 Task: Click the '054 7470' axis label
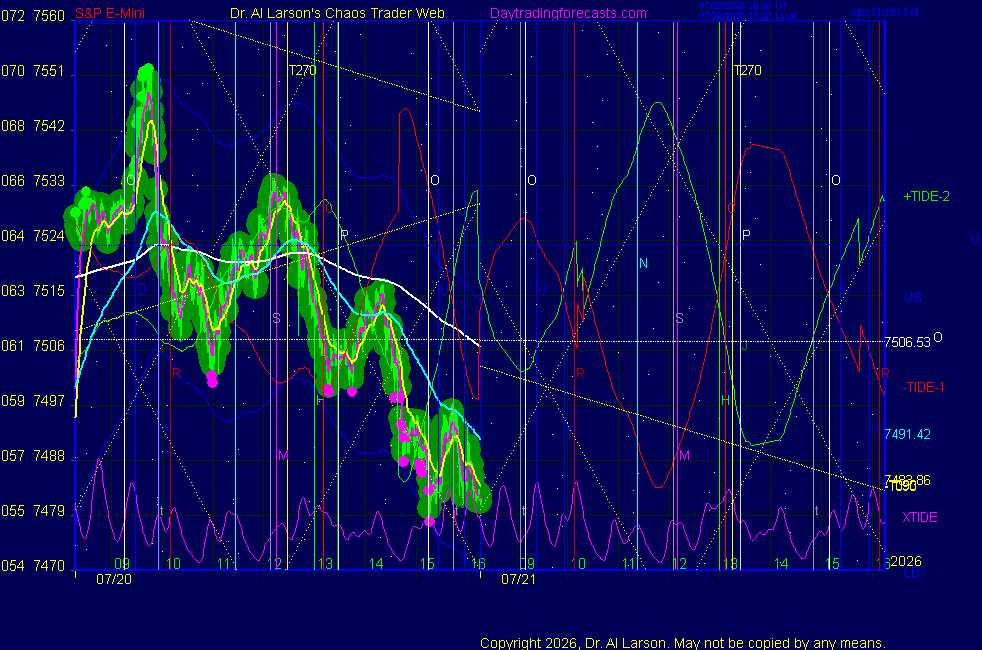tap(33, 567)
